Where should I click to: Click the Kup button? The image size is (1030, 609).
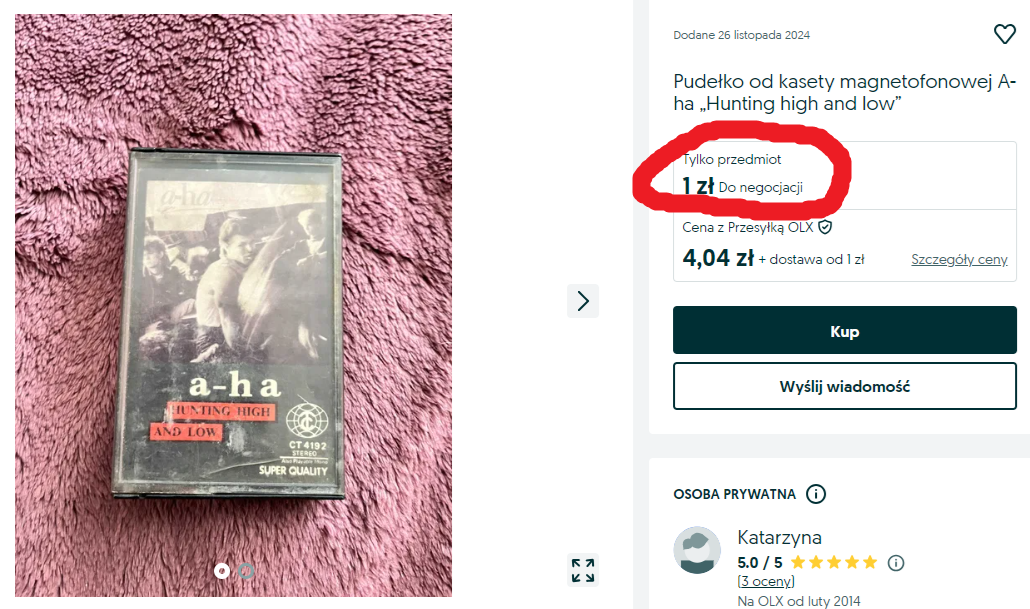tap(845, 330)
